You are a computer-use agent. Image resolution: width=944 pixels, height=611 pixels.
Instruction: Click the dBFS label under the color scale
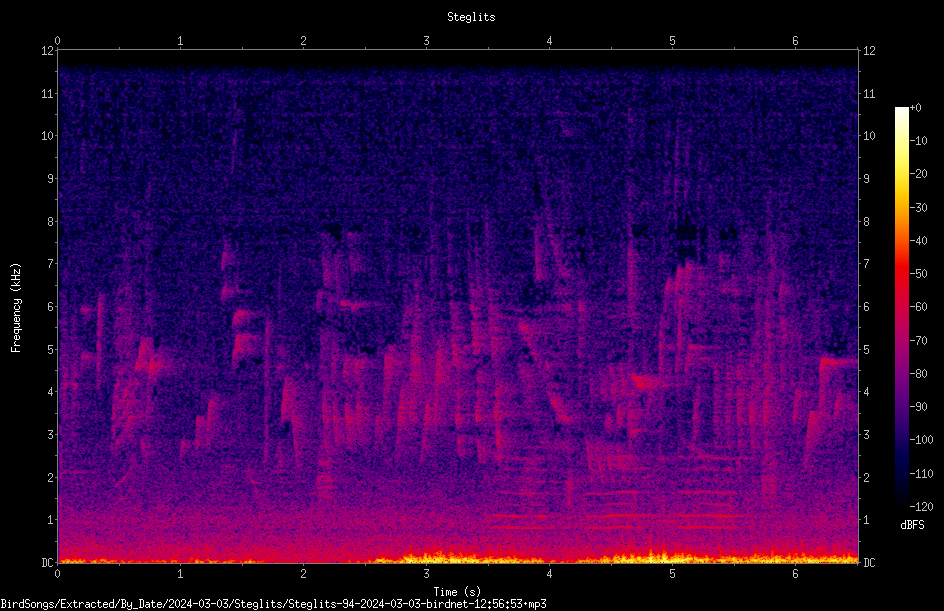click(912, 525)
